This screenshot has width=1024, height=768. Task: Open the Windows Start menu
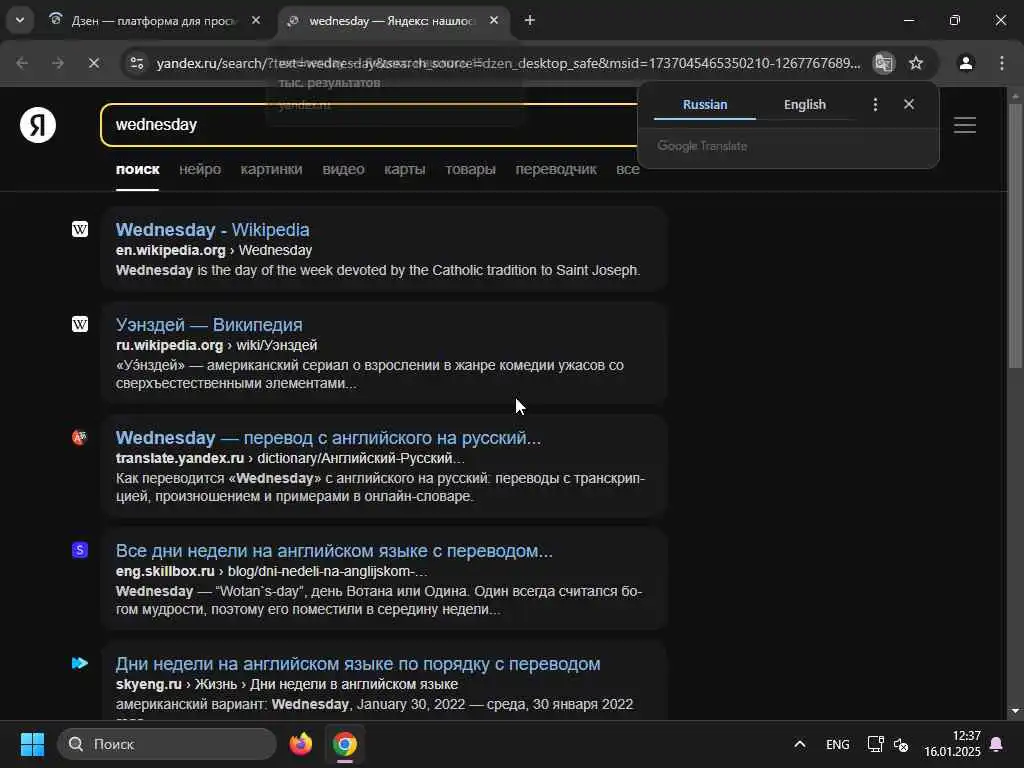click(32, 744)
